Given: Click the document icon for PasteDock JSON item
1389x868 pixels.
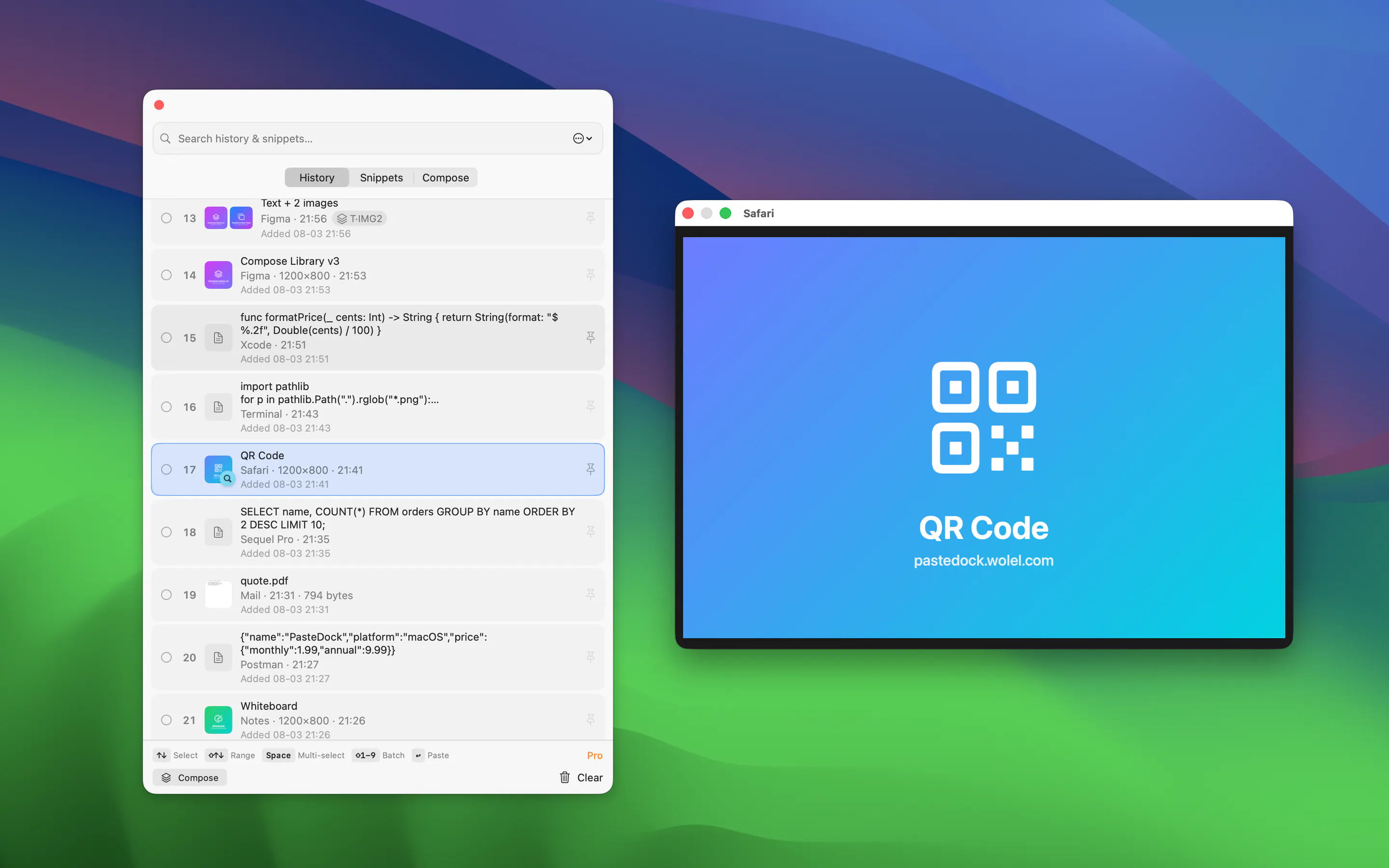Looking at the screenshot, I should [x=218, y=657].
